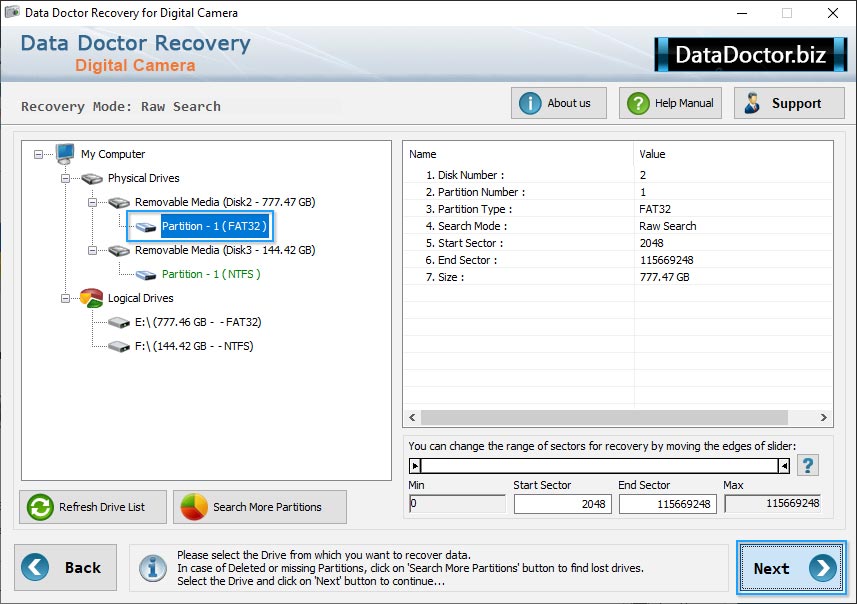Select Removable Media Disk2 - 777.47 GB
This screenshot has width=857, height=604.
coord(225,202)
